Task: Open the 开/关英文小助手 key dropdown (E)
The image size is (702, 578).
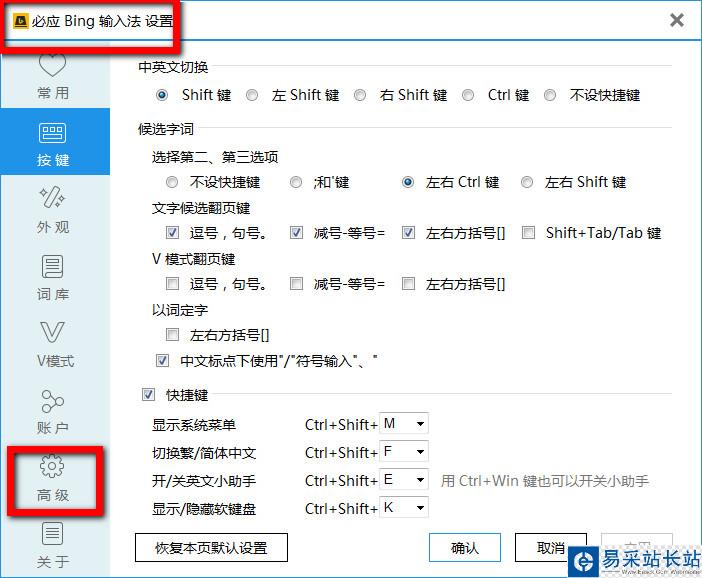Action: click(404, 480)
